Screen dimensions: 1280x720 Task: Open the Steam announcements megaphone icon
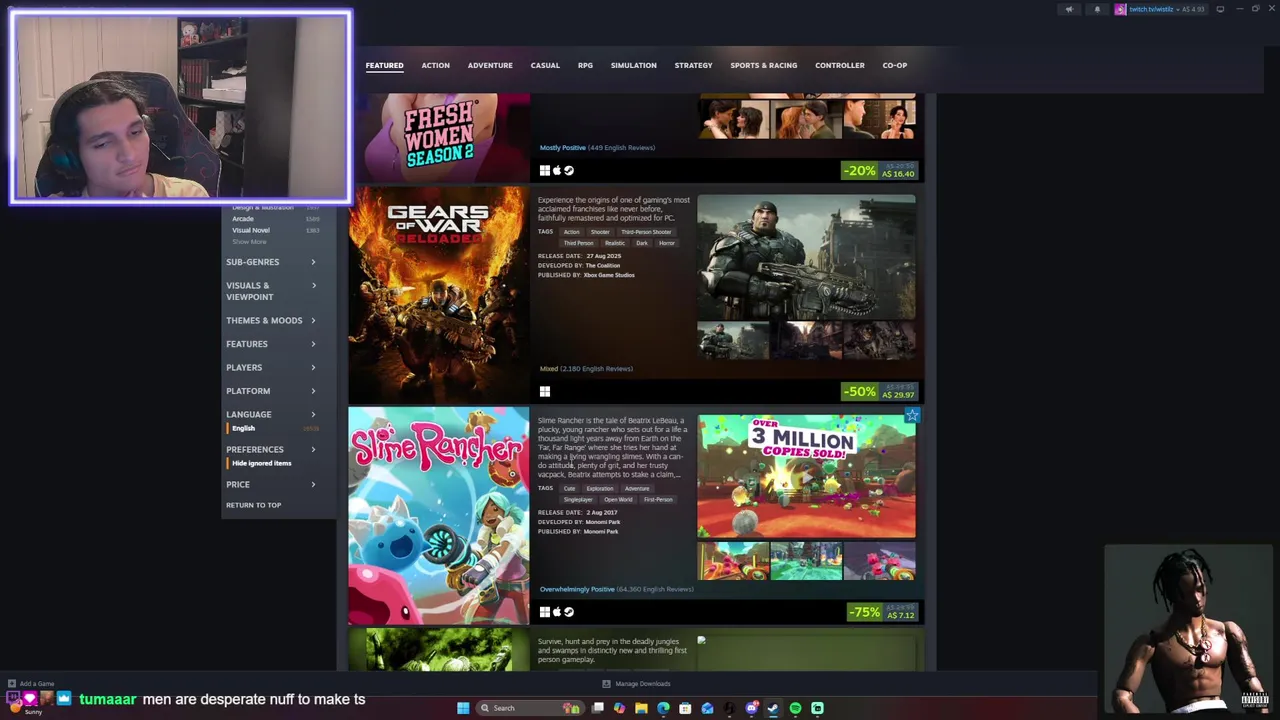[x=1069, y=9]
